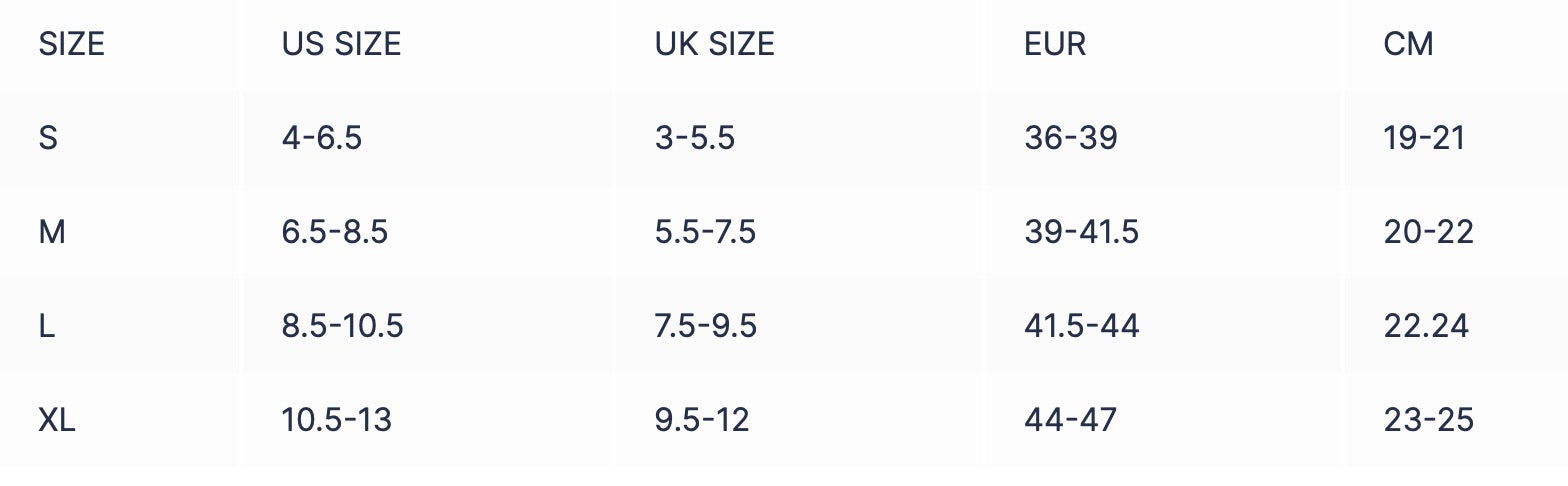Viewport: 1568px width, 486px height.
Task: Select the L size row label
Action: [46, 326]
